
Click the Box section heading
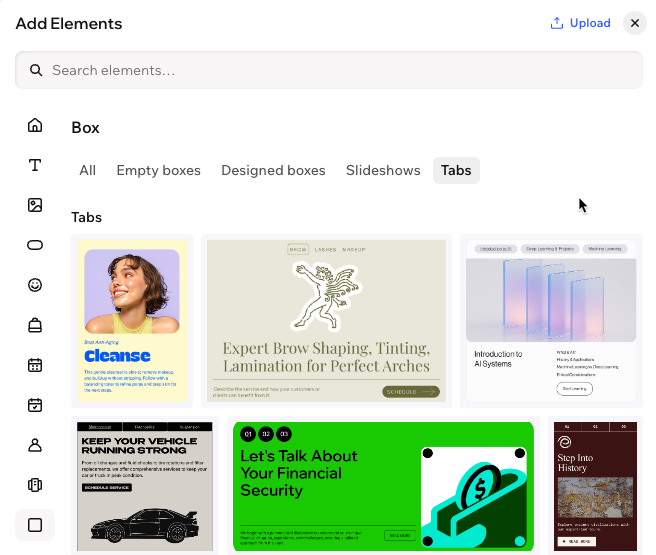click(85, 128)
